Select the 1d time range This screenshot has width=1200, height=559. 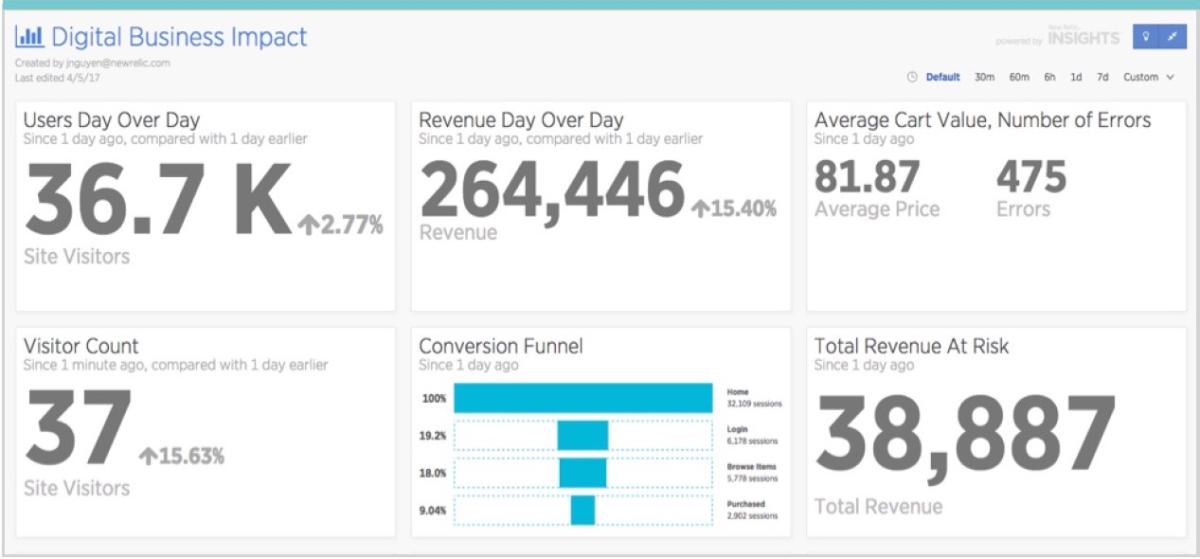pyautogui.click(x=1075, y=77)
